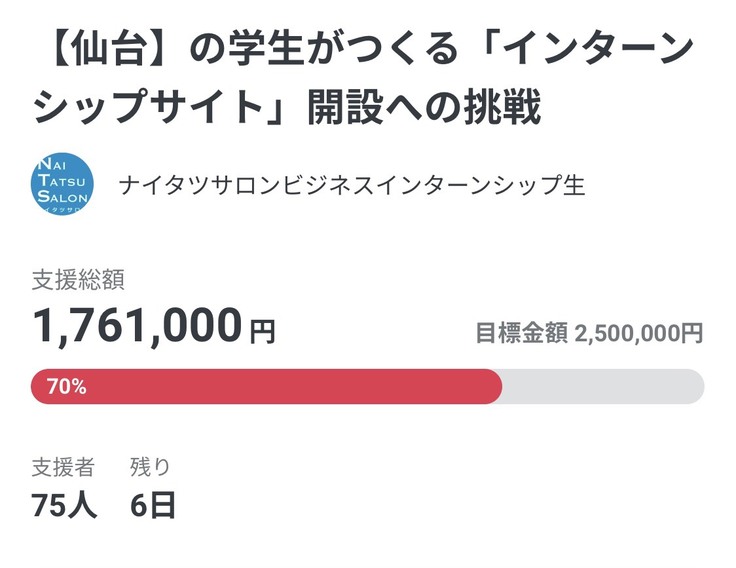Click the 75人 supporter count

click(64, 505)
